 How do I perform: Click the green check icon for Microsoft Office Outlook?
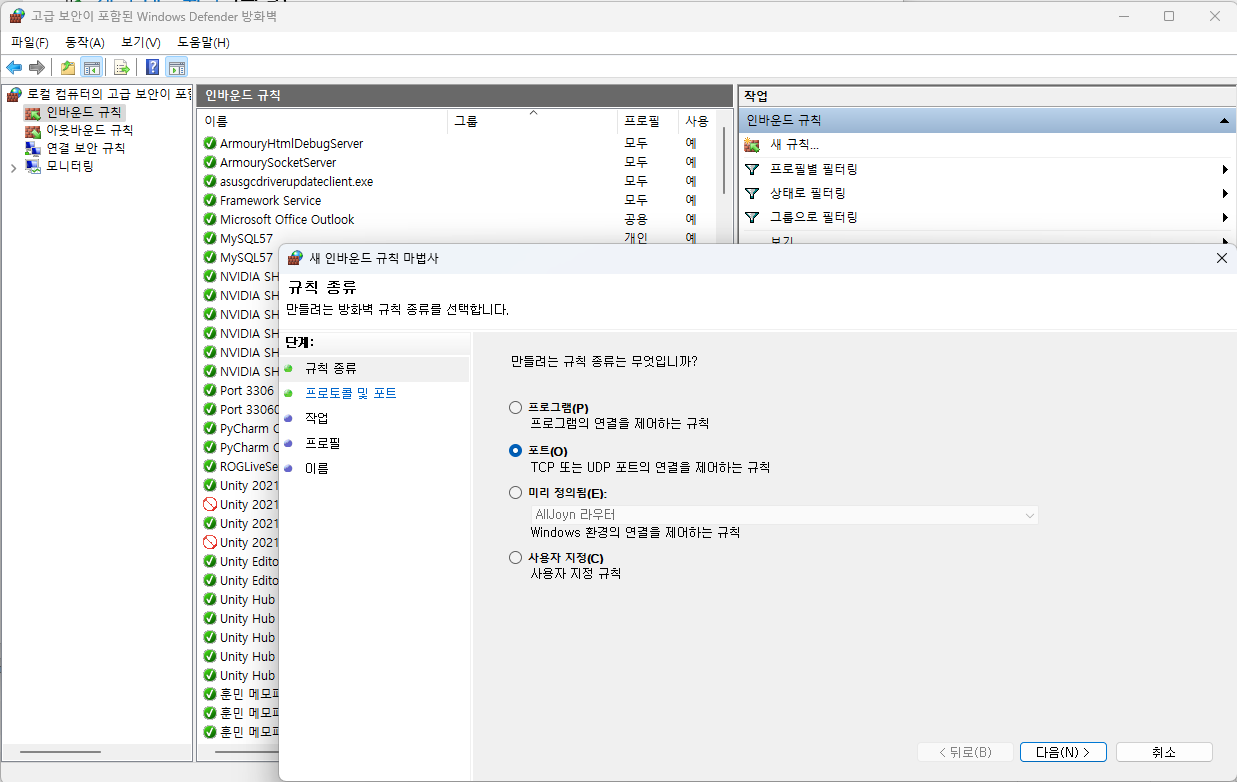[x=210, y=219]
